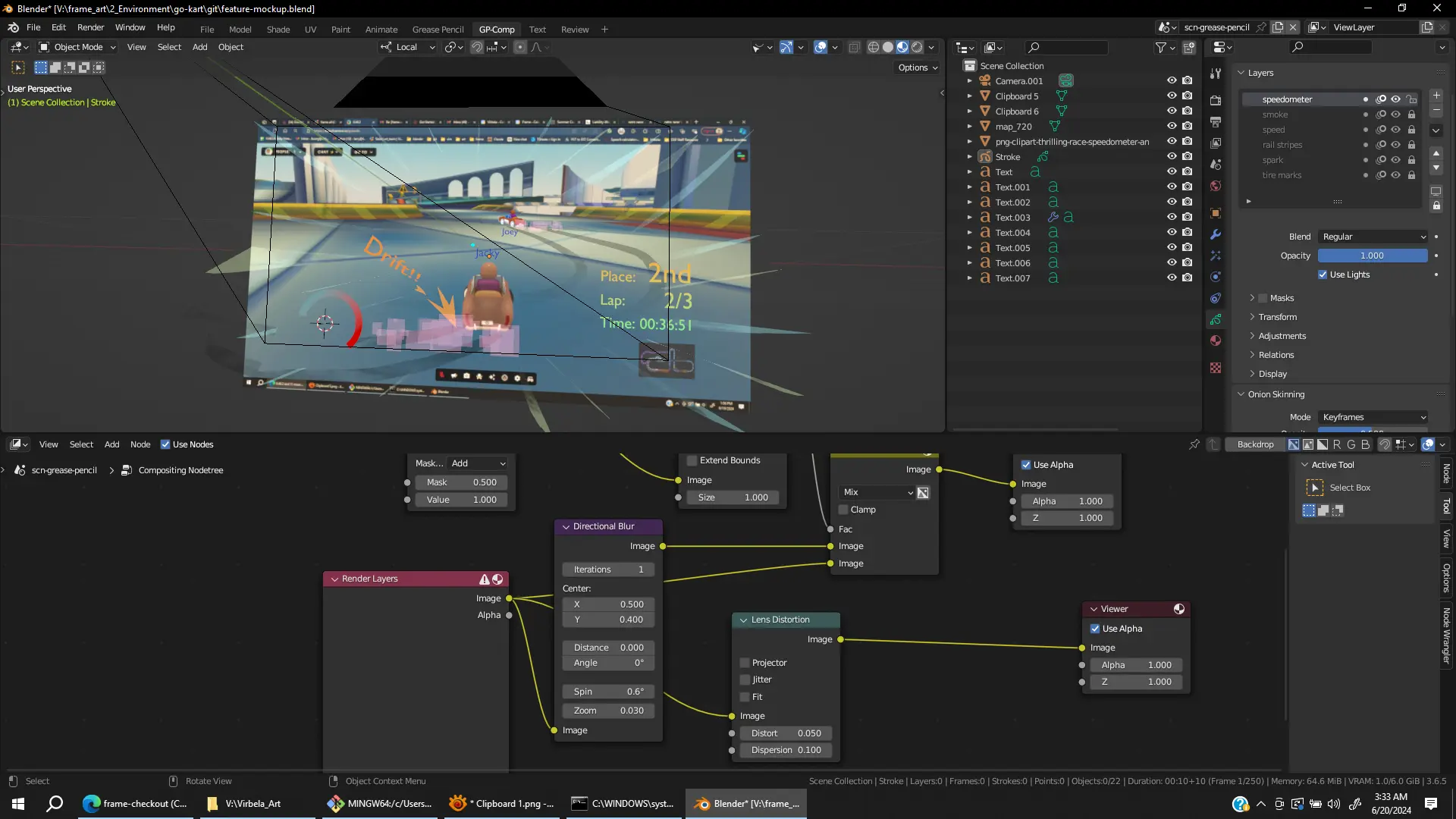This screenshot has height=819, width=1456.
Task: Toggle onion skinning for the spark layer
Action: coord(1381,160)
